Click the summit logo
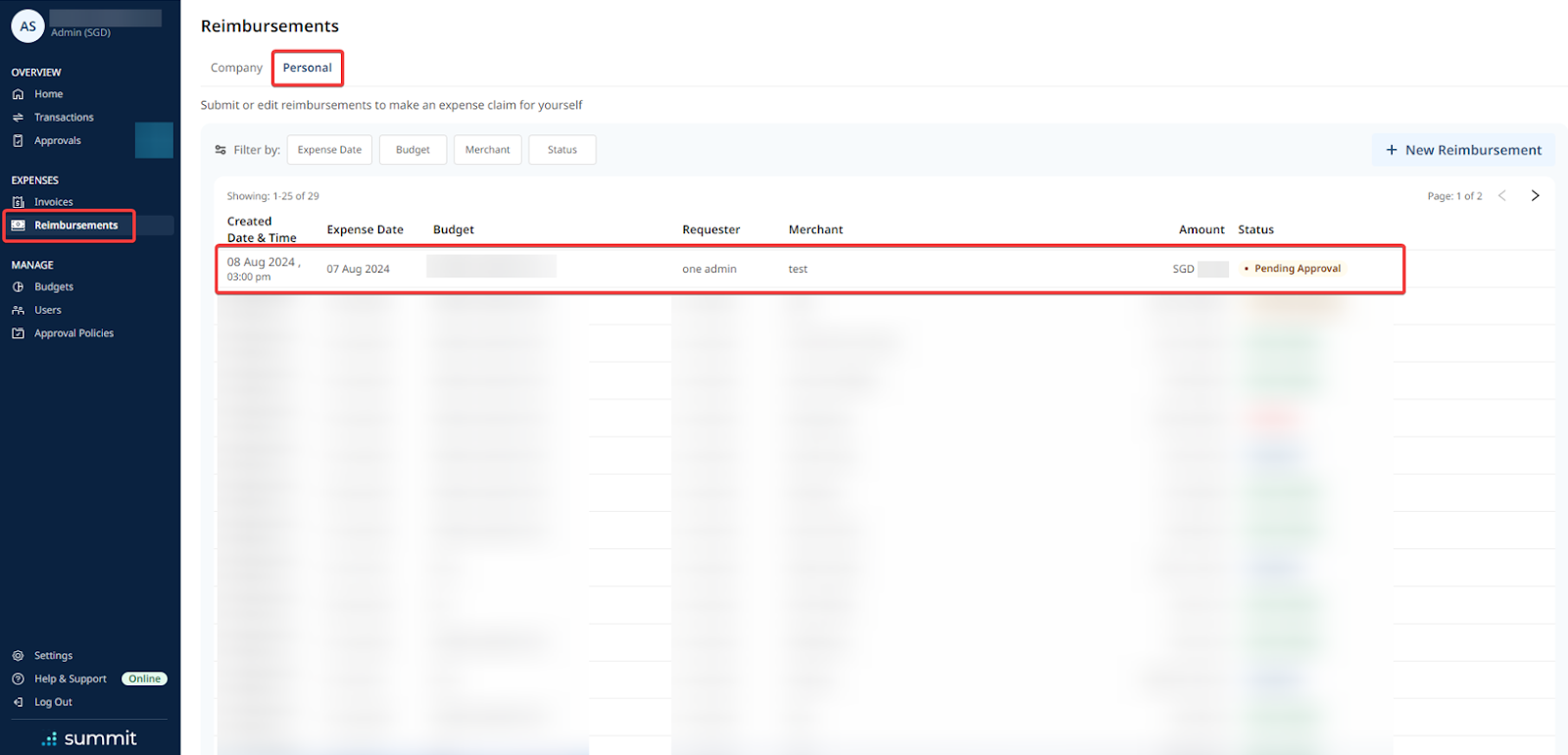 pos(89,738)
